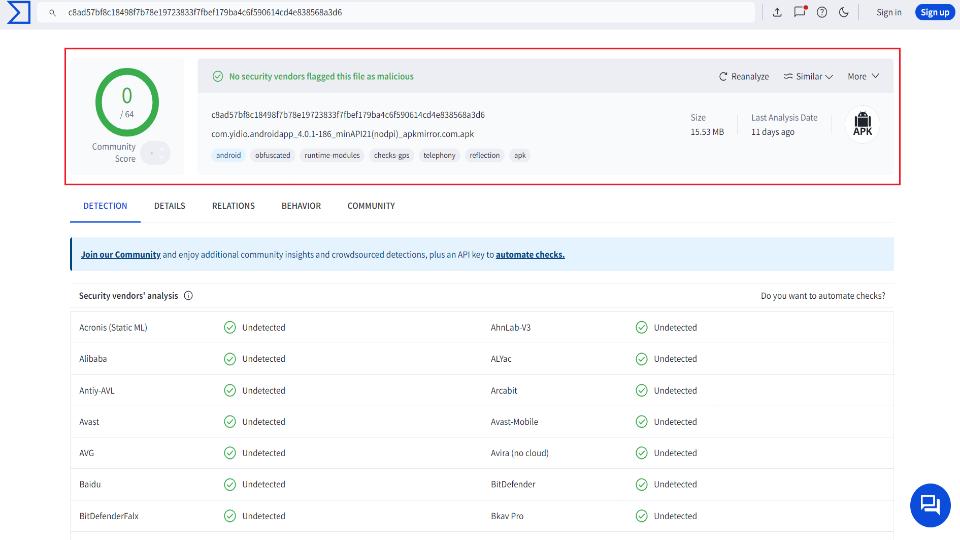Click the 'Acronis (Static ML)' vendor name
Viewport: 960px width, 540px height.
pos(113,328)
